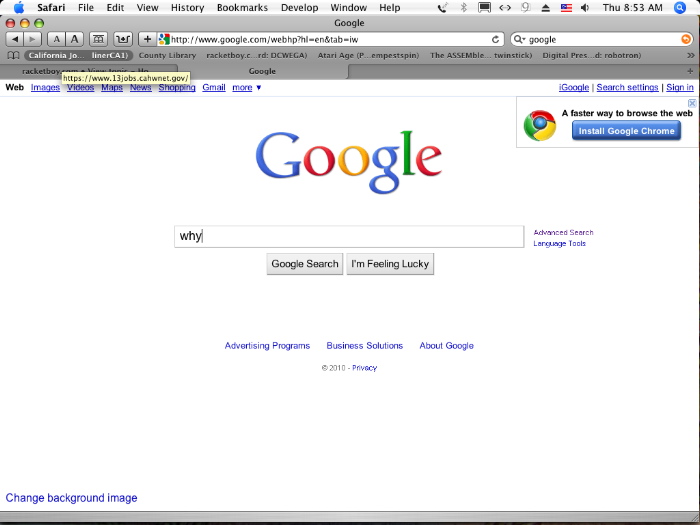
Task: Open Spotlight search in menu bar
Action: (x=680, y=8)
